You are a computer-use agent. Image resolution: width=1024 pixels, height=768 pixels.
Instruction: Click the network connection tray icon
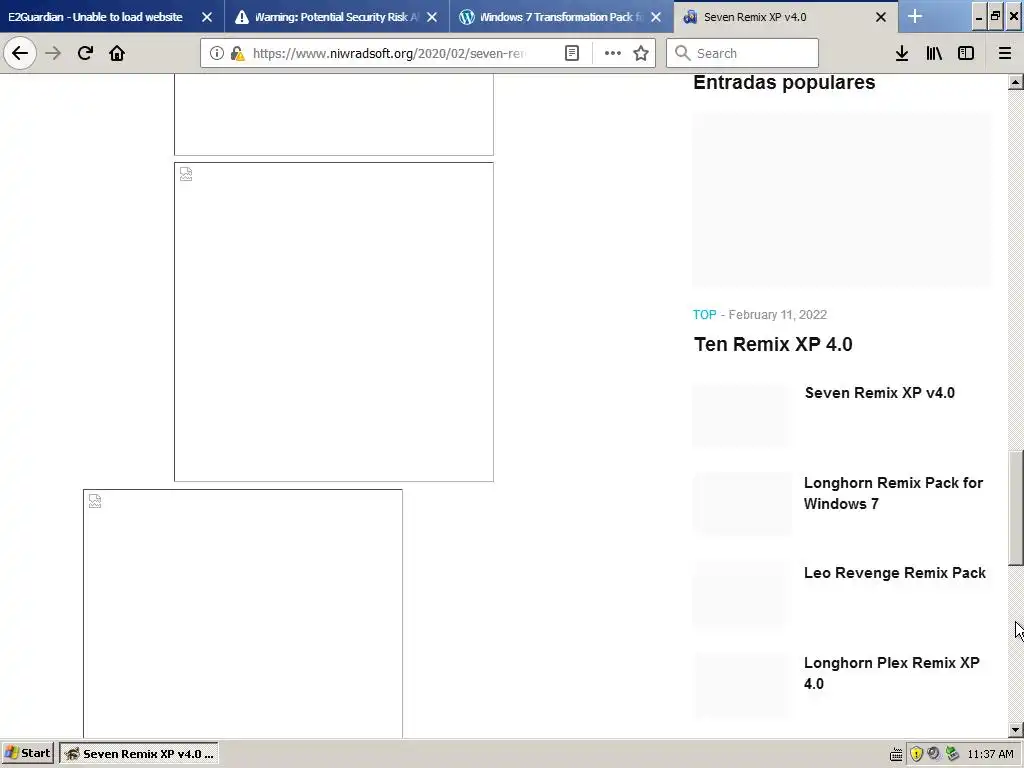(952, 754)
